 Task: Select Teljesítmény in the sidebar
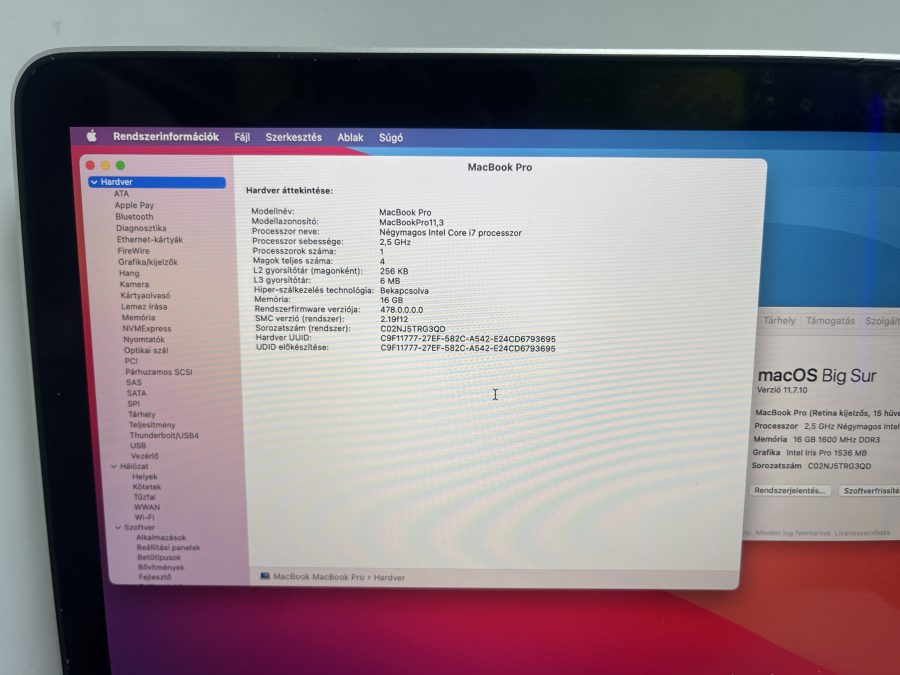(152, 425)
